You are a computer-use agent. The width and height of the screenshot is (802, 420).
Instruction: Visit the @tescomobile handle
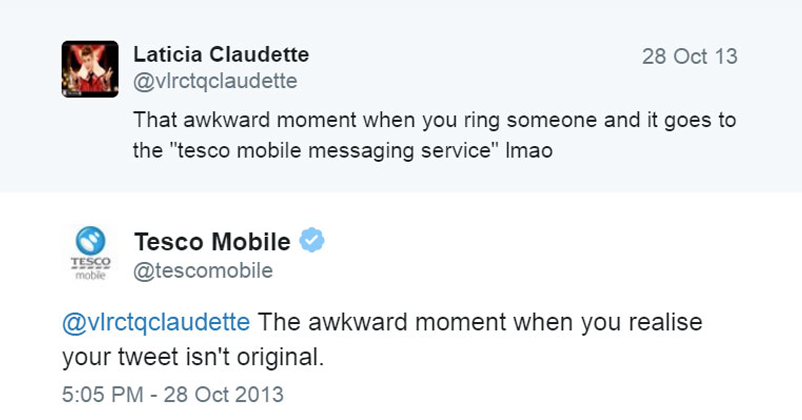click(x=203, y=270)
